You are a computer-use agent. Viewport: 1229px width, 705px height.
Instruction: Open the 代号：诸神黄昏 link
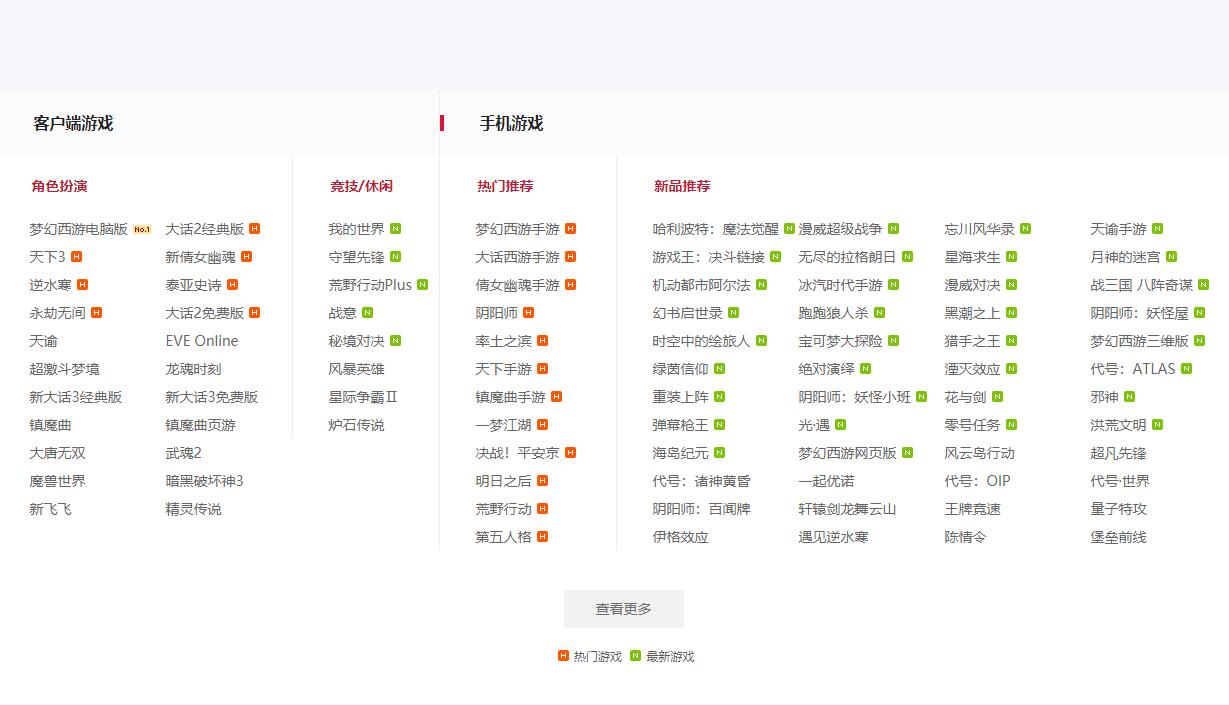[702, 481]
